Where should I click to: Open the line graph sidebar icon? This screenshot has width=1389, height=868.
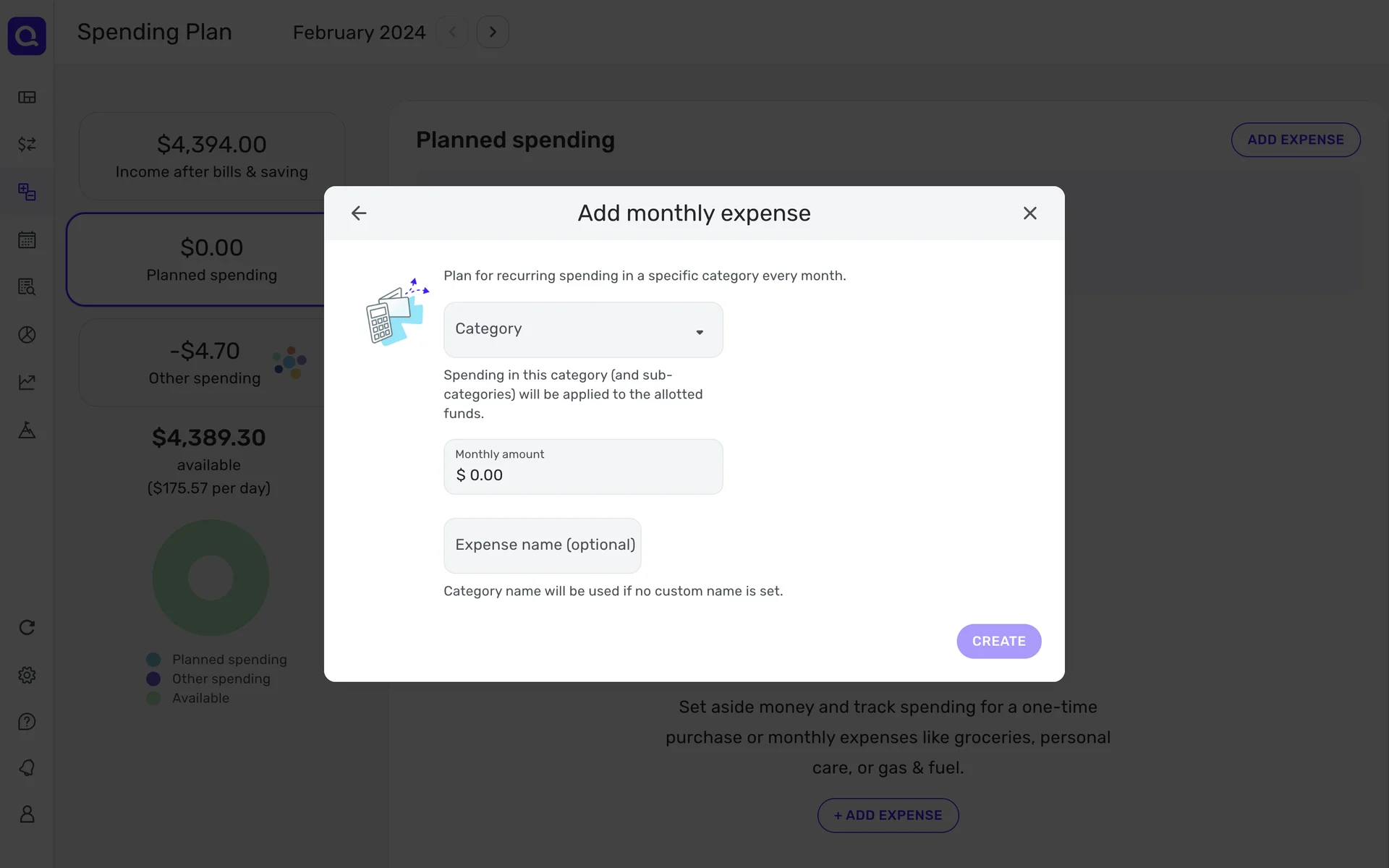click(x=27, y=382)
